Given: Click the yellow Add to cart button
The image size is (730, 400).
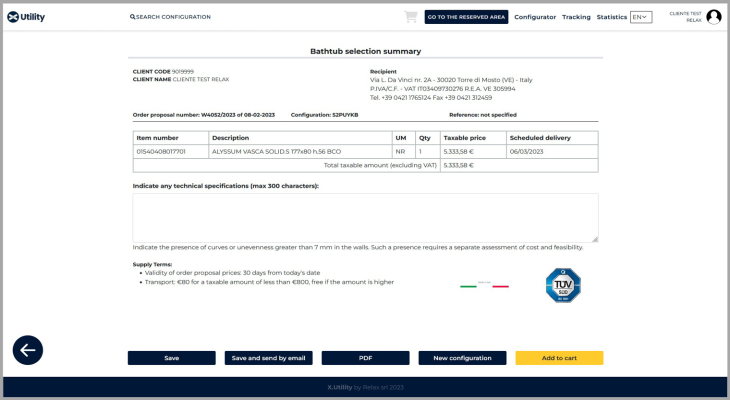Looking at the screenshot, I should pos(559,358).
